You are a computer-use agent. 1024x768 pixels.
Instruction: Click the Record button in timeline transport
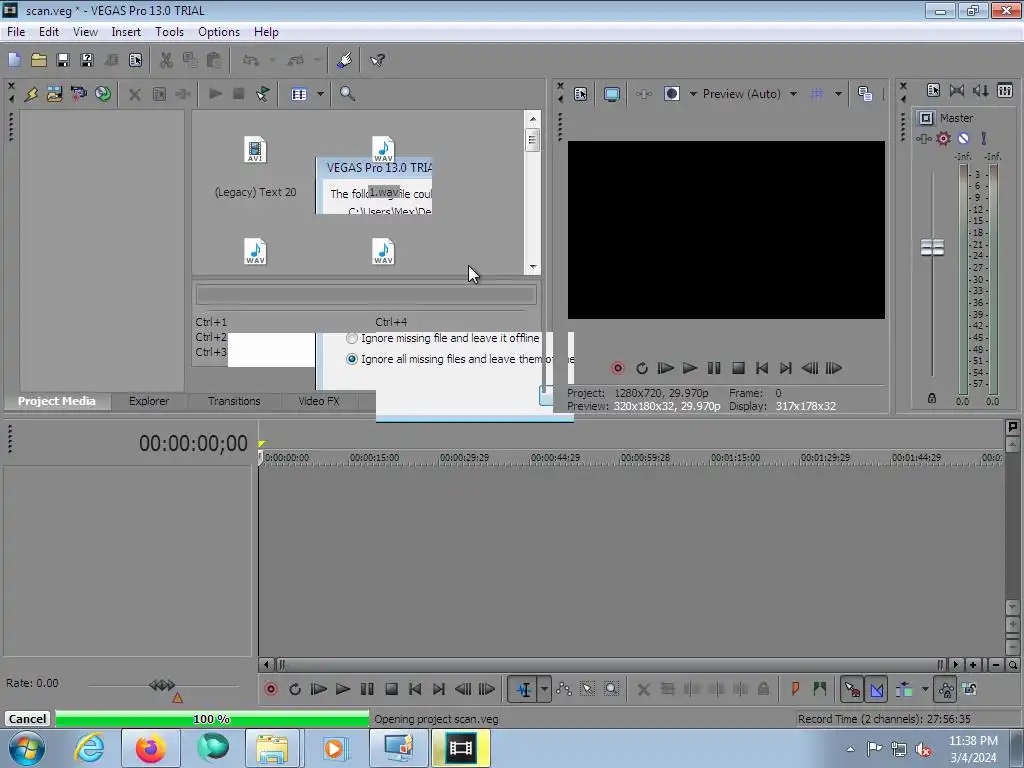[x=270, y=689]
